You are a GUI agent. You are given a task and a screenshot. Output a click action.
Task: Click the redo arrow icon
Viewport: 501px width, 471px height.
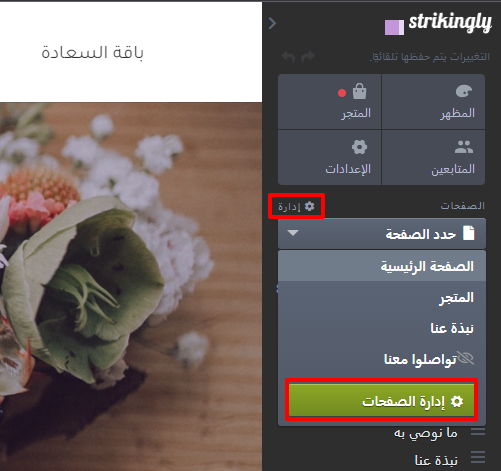(308, 57)
